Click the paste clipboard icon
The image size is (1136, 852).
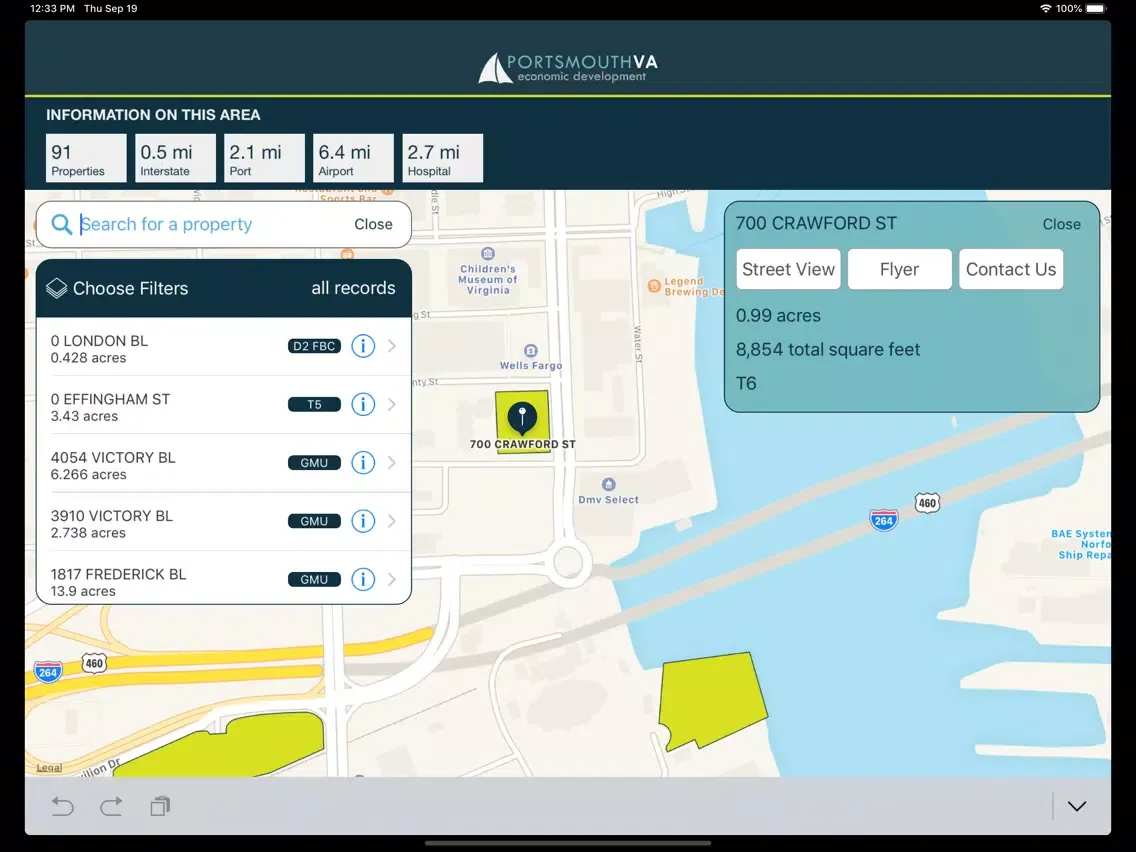tap(160, 806)
